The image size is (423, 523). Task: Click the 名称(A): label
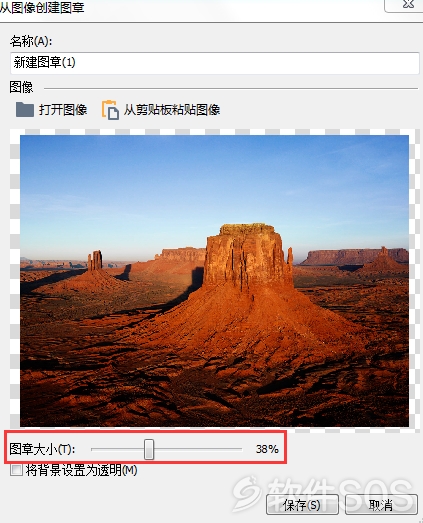pyautogui.click(x=31, y=41)
